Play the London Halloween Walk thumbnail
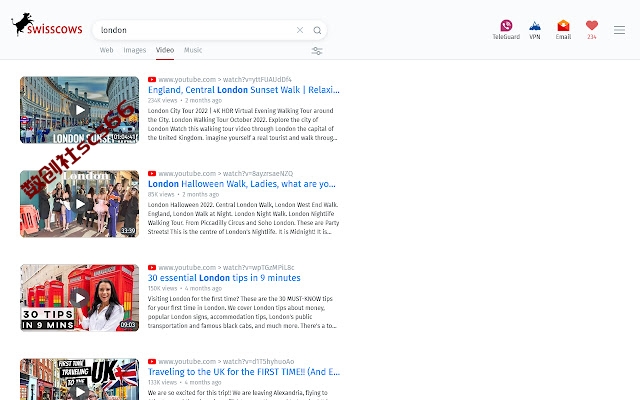 pos(80,204)
